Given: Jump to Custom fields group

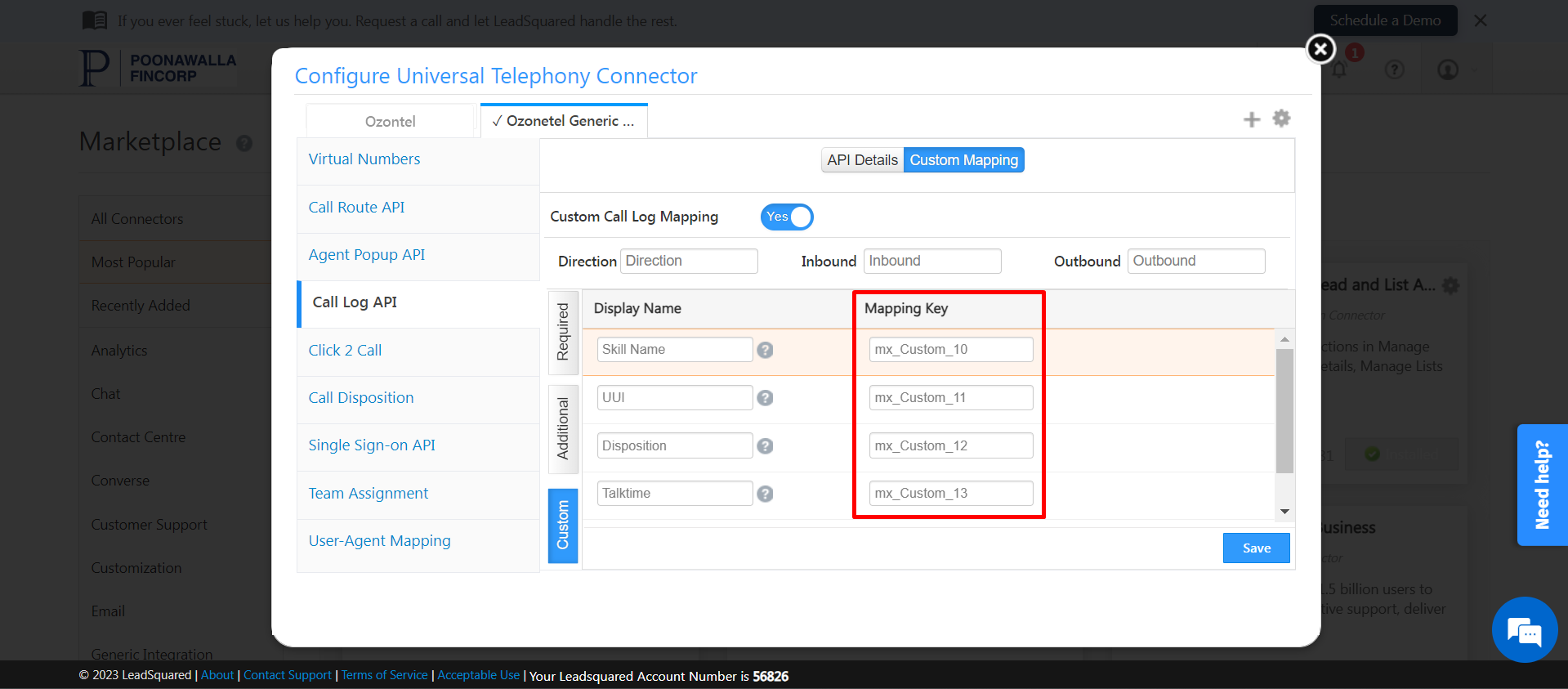Looking at the screenshot, I should [x=563, y=526].
